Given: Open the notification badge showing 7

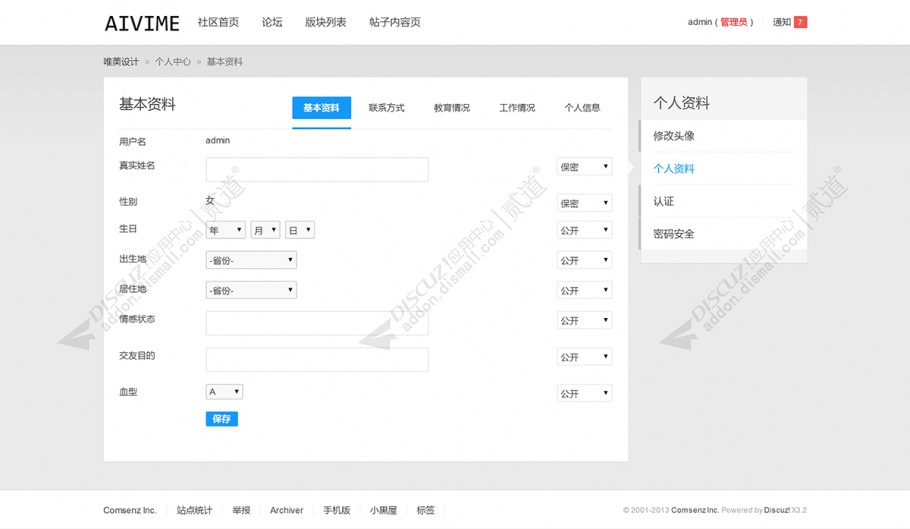Looking at the screenshot, I should click(x=800, y=22).
